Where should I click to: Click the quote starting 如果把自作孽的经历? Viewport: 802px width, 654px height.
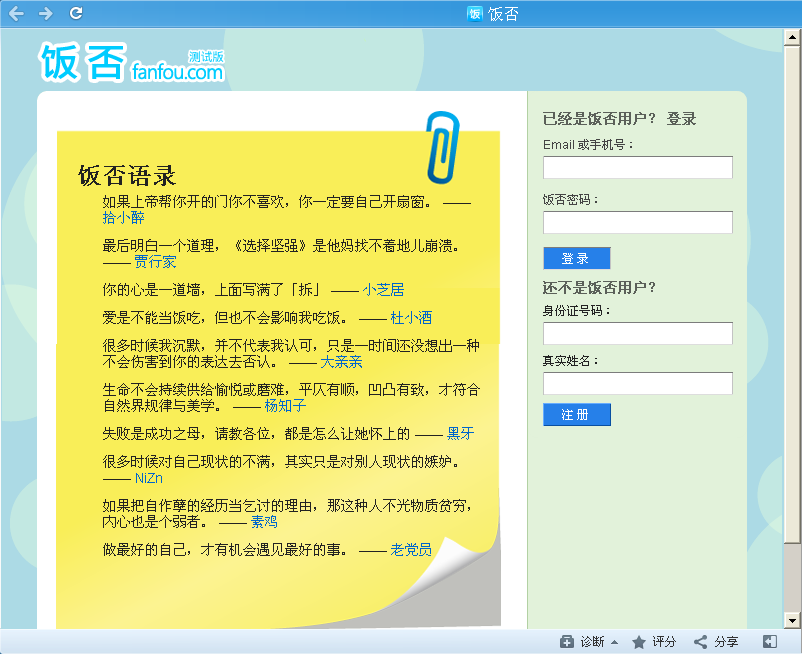[287, 513]
